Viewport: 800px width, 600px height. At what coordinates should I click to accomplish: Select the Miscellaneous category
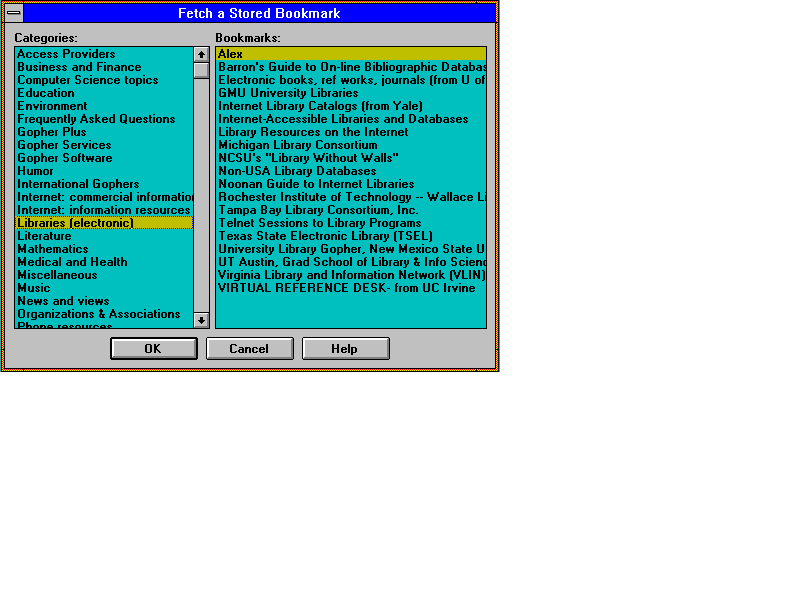pyautogui.click(x=104, y=275)
